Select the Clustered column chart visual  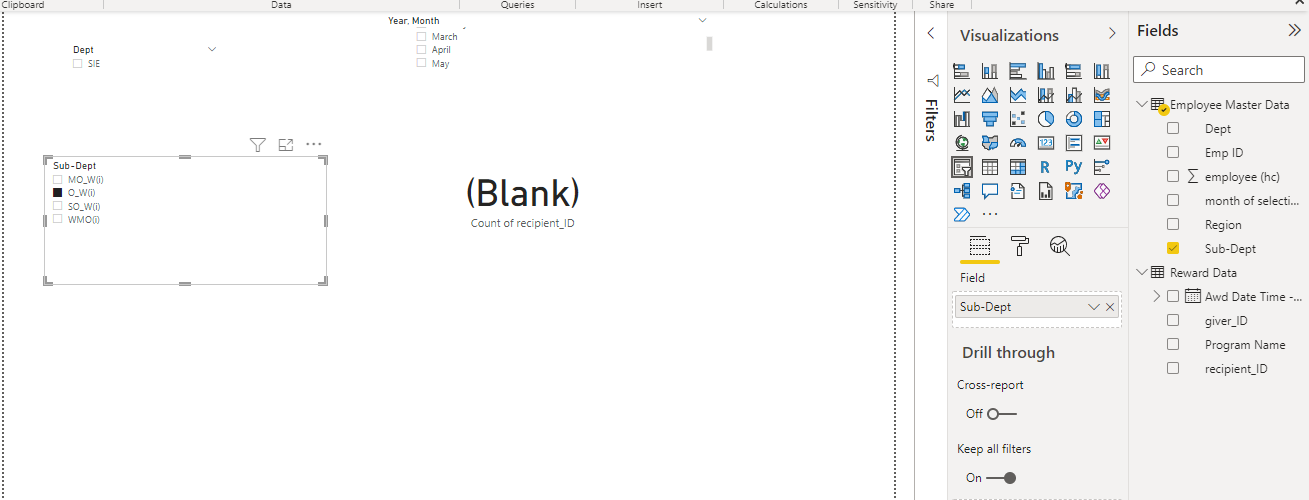[1046, 71]
